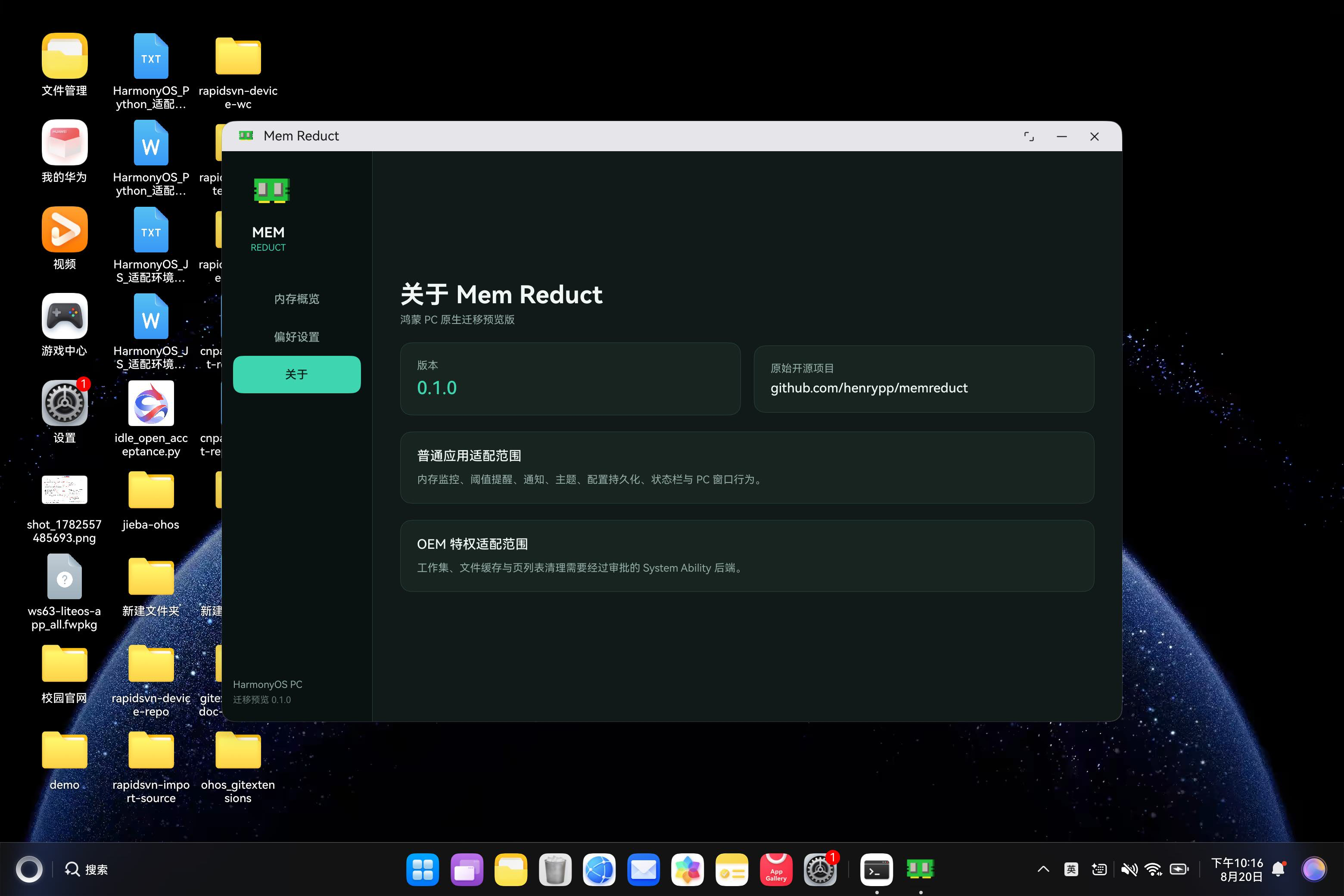Select the rapidsvn-device-wc desktop folder

pos(238,56)
